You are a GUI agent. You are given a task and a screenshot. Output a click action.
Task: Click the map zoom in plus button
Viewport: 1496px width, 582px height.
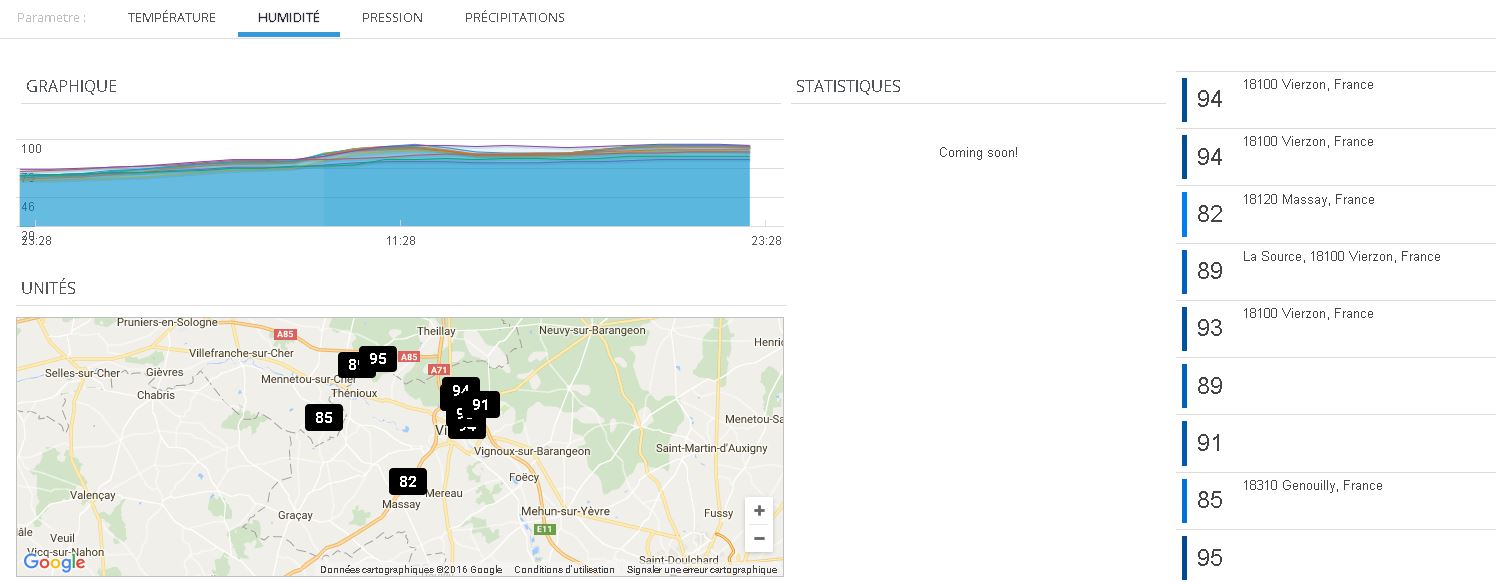759,510
